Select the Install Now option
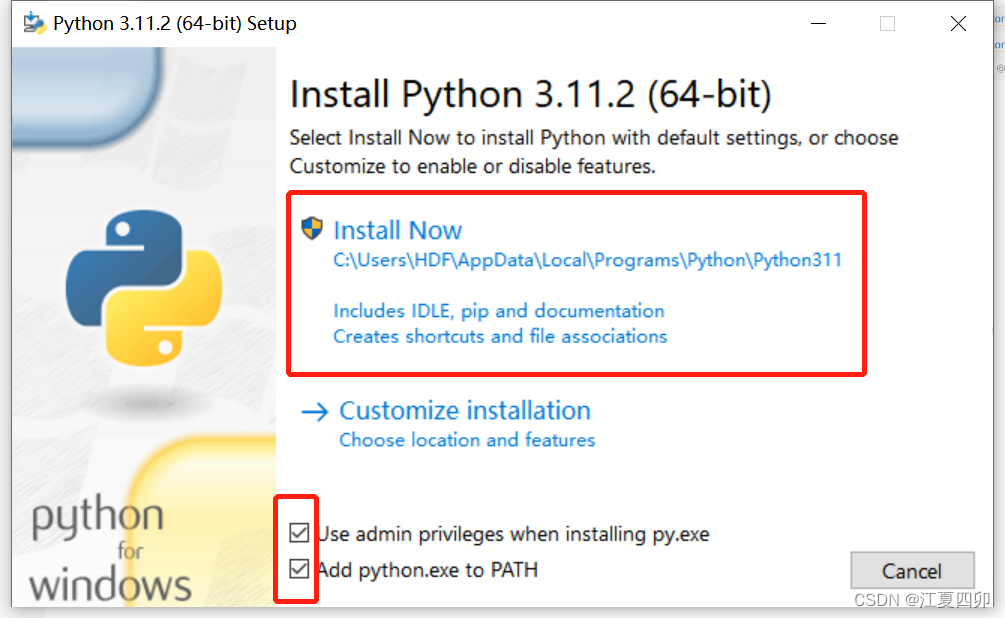This screenshot has width=1005, height=618. [397, 230]
